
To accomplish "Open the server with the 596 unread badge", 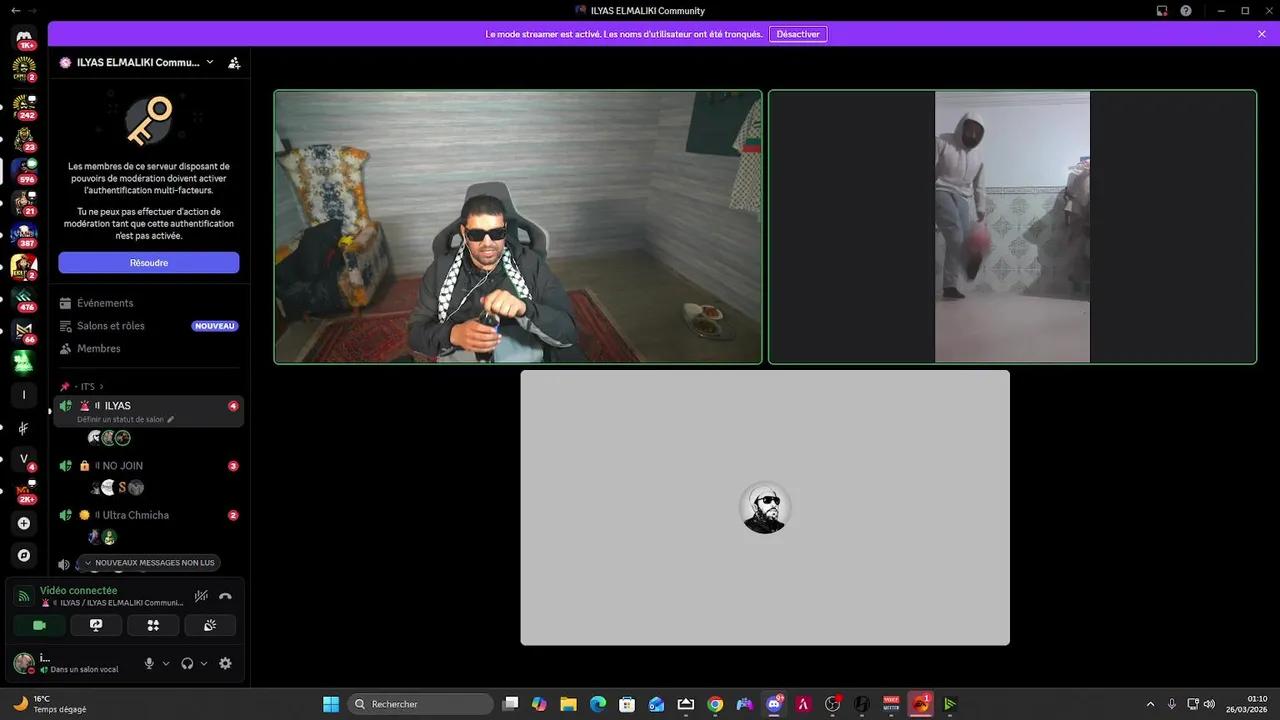I will pos(24,170).
